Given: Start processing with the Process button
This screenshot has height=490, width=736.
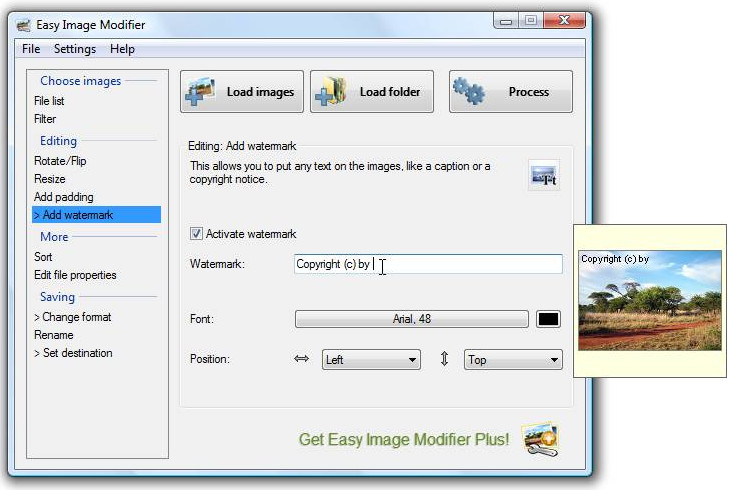Looking at the screenshot, I should click(x=511, y=92).
